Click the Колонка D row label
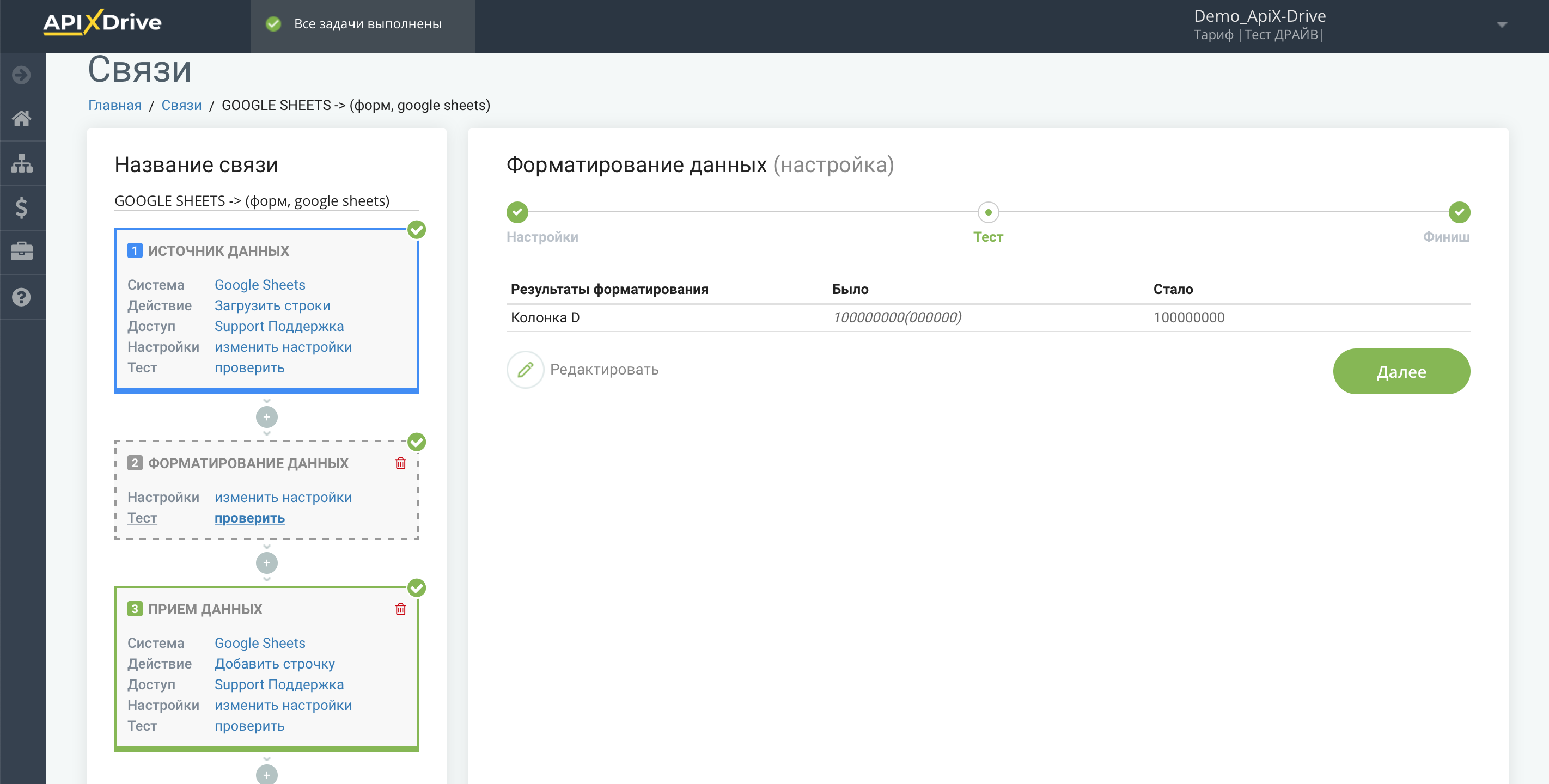 click(x=545, y=317)
